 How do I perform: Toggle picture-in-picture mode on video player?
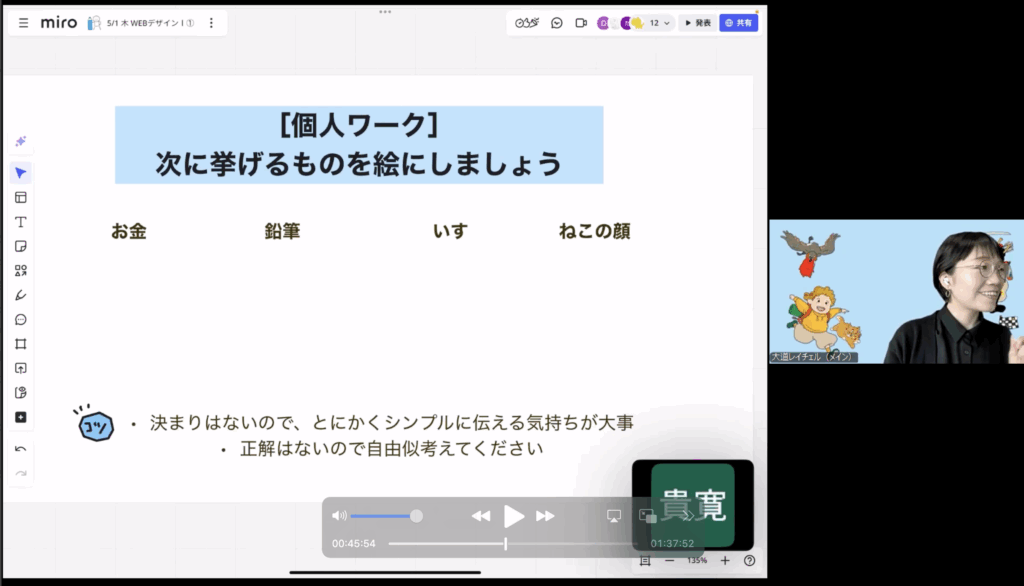tap(647, 515)
